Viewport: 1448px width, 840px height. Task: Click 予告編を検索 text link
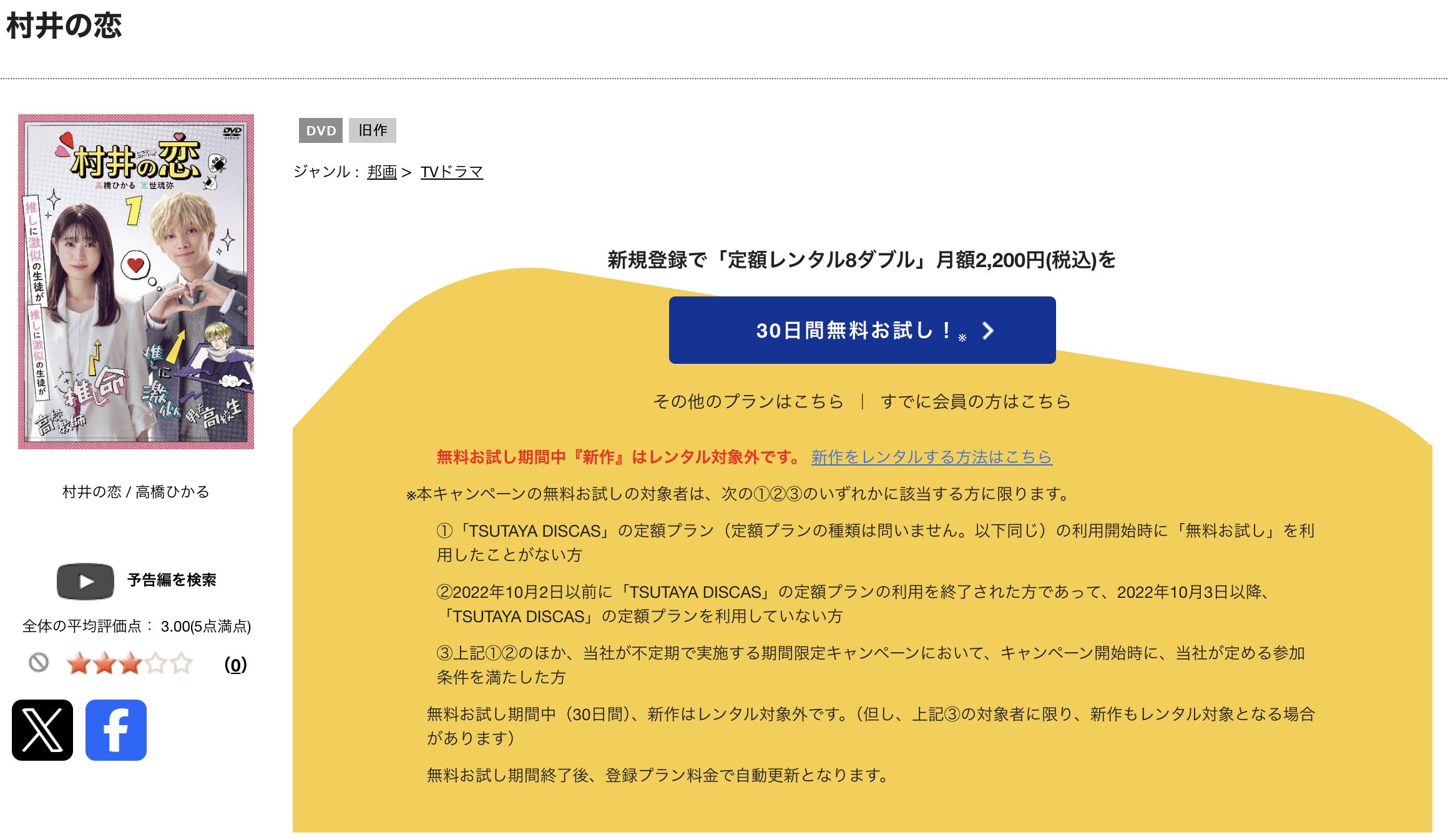(x=172, y=580)
